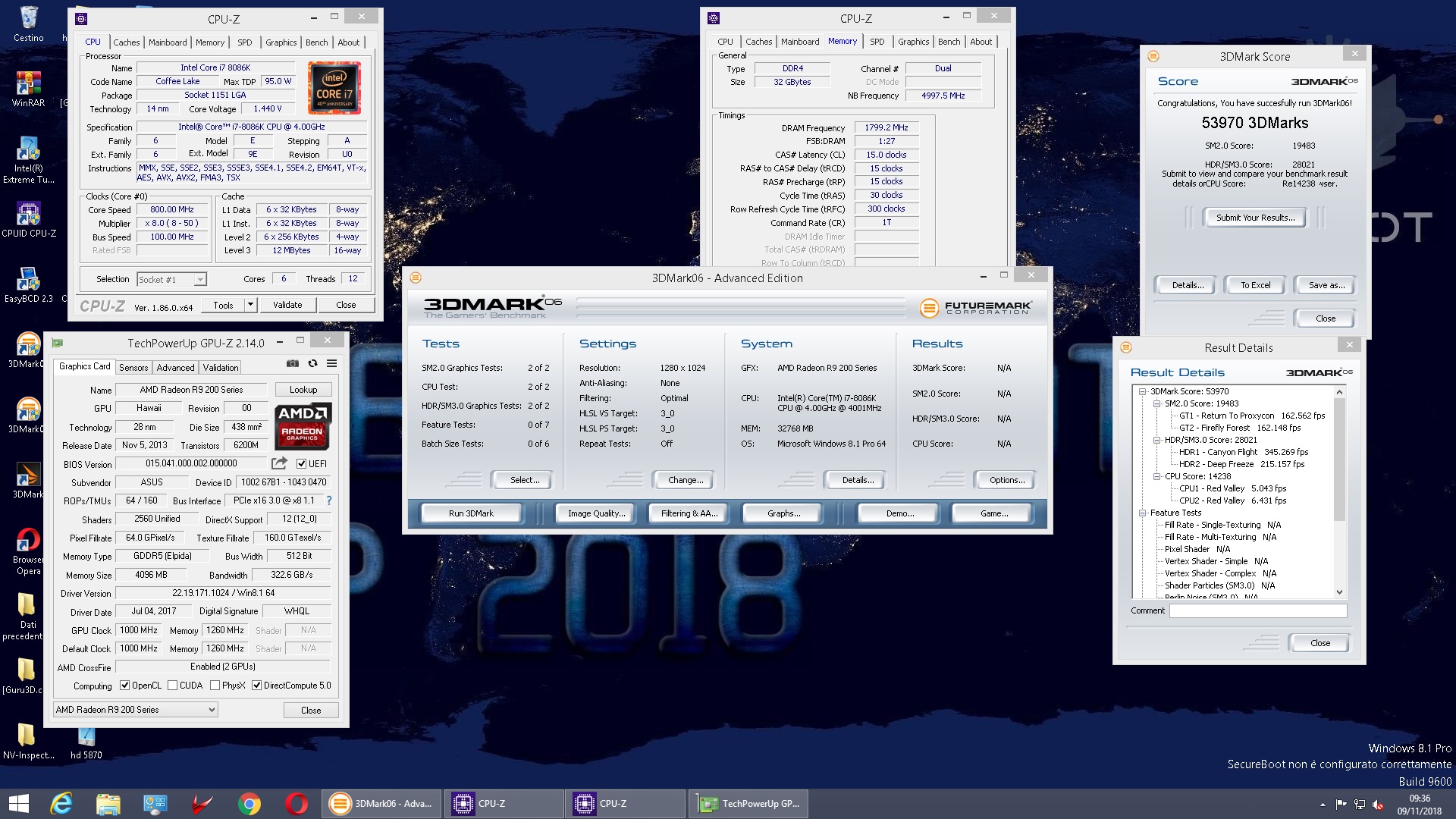The image size is (1456, 819).
Task: Toggle the CUDA computing checkbox
Action: [173, 686]
